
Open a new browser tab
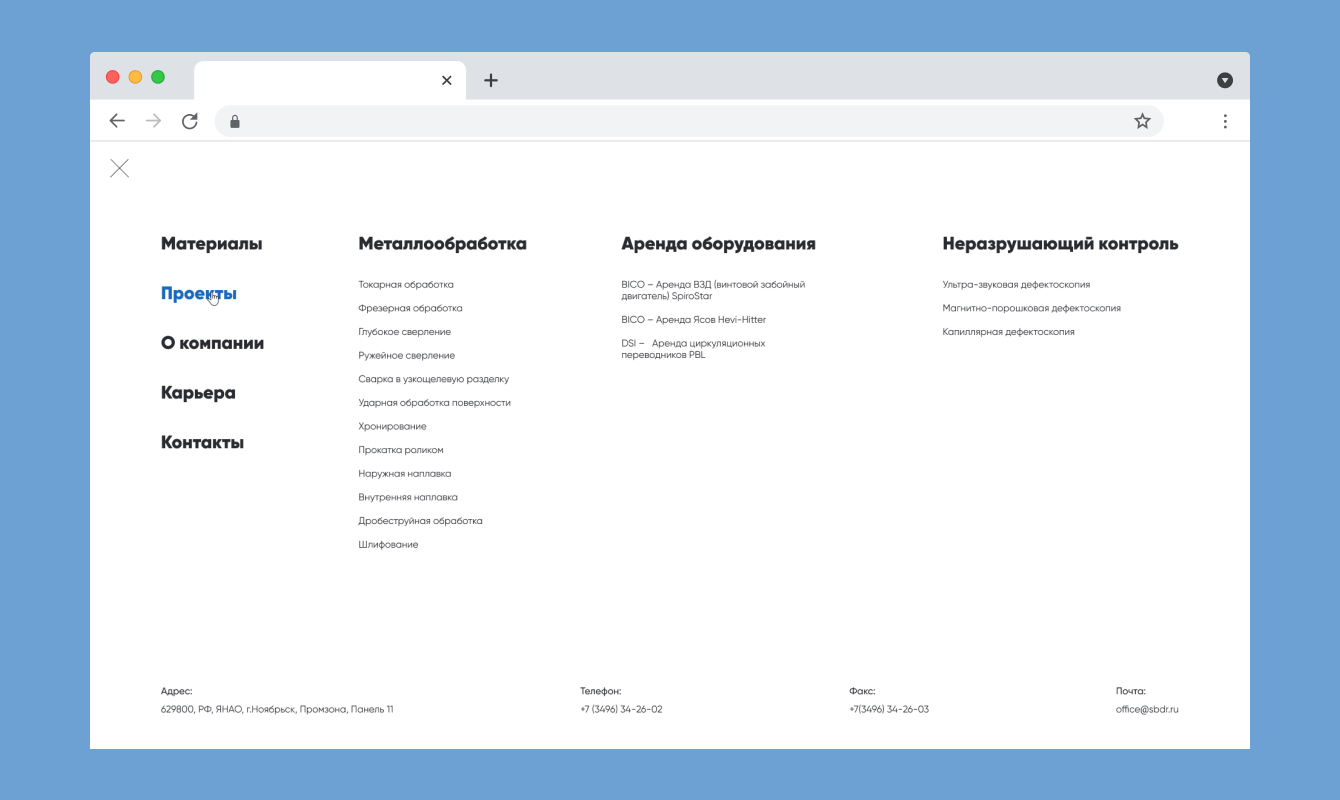(490, 80)
